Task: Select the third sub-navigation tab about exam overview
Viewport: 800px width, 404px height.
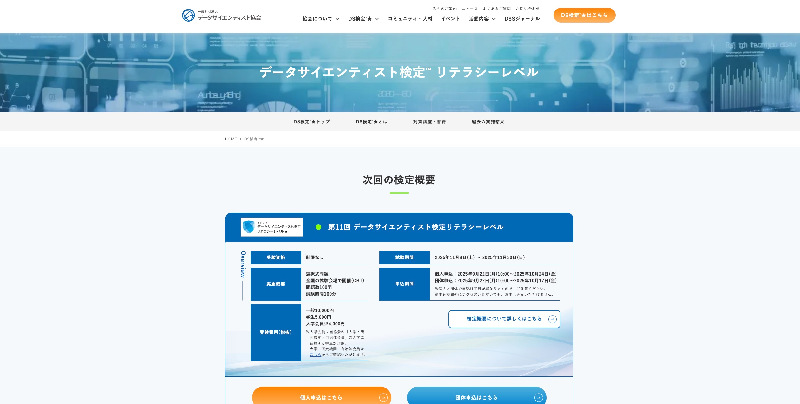Action: point(430,121)
